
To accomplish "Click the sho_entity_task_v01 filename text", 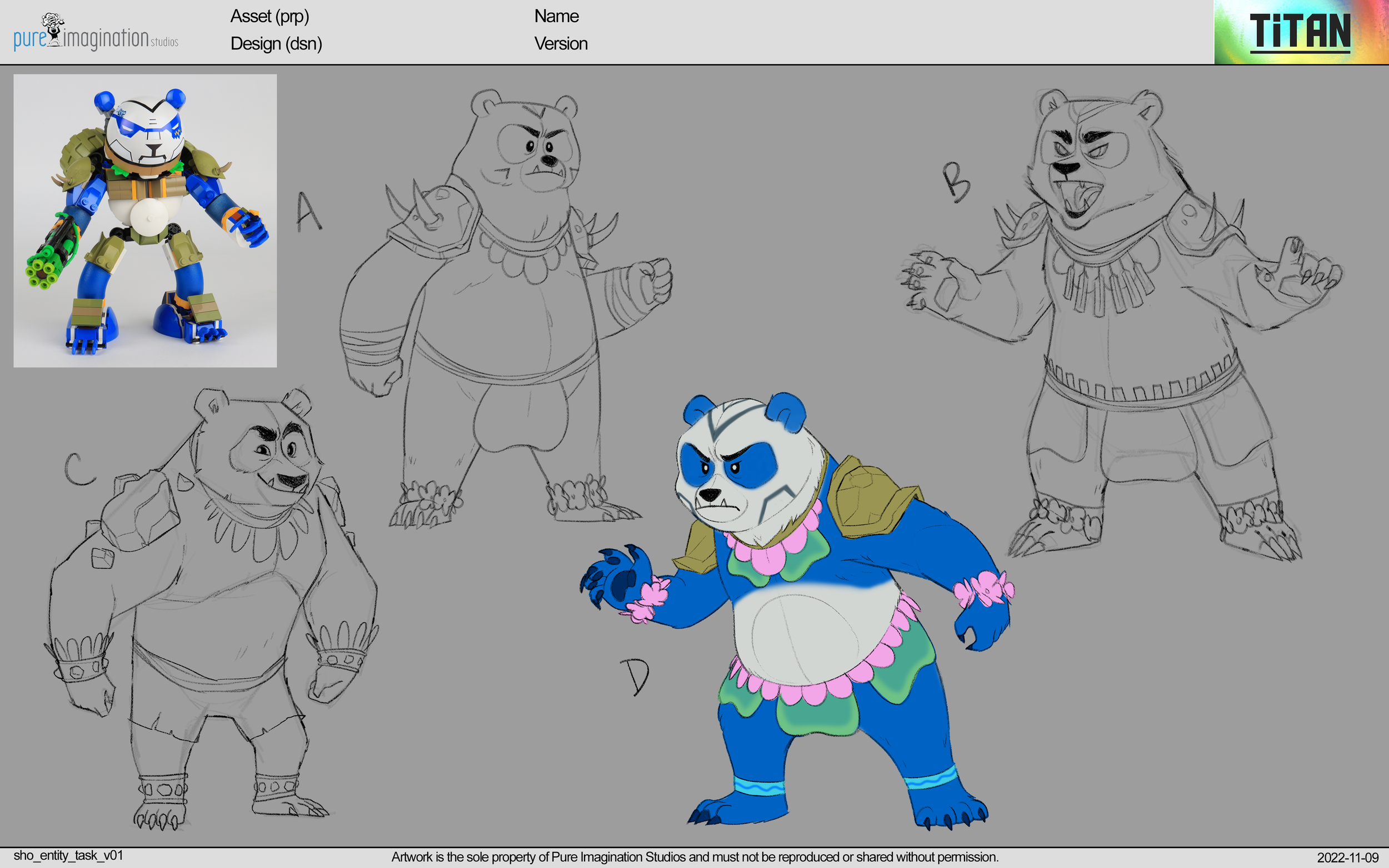I will click(x=68, y=855).
